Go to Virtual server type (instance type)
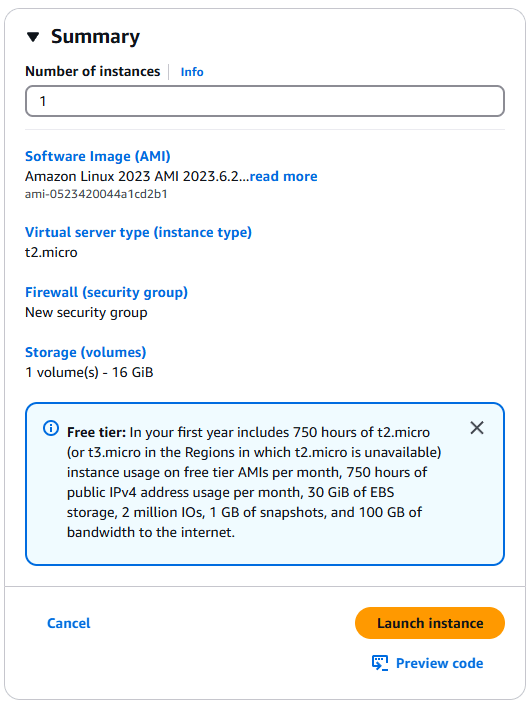Viewport: 530px width, 704px height. (138, 232)
